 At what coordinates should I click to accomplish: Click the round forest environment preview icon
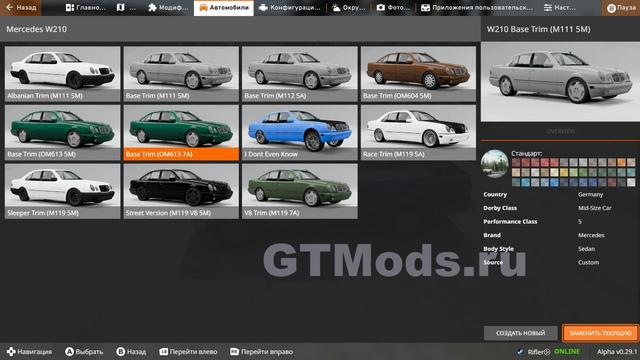tap(494, 164)
